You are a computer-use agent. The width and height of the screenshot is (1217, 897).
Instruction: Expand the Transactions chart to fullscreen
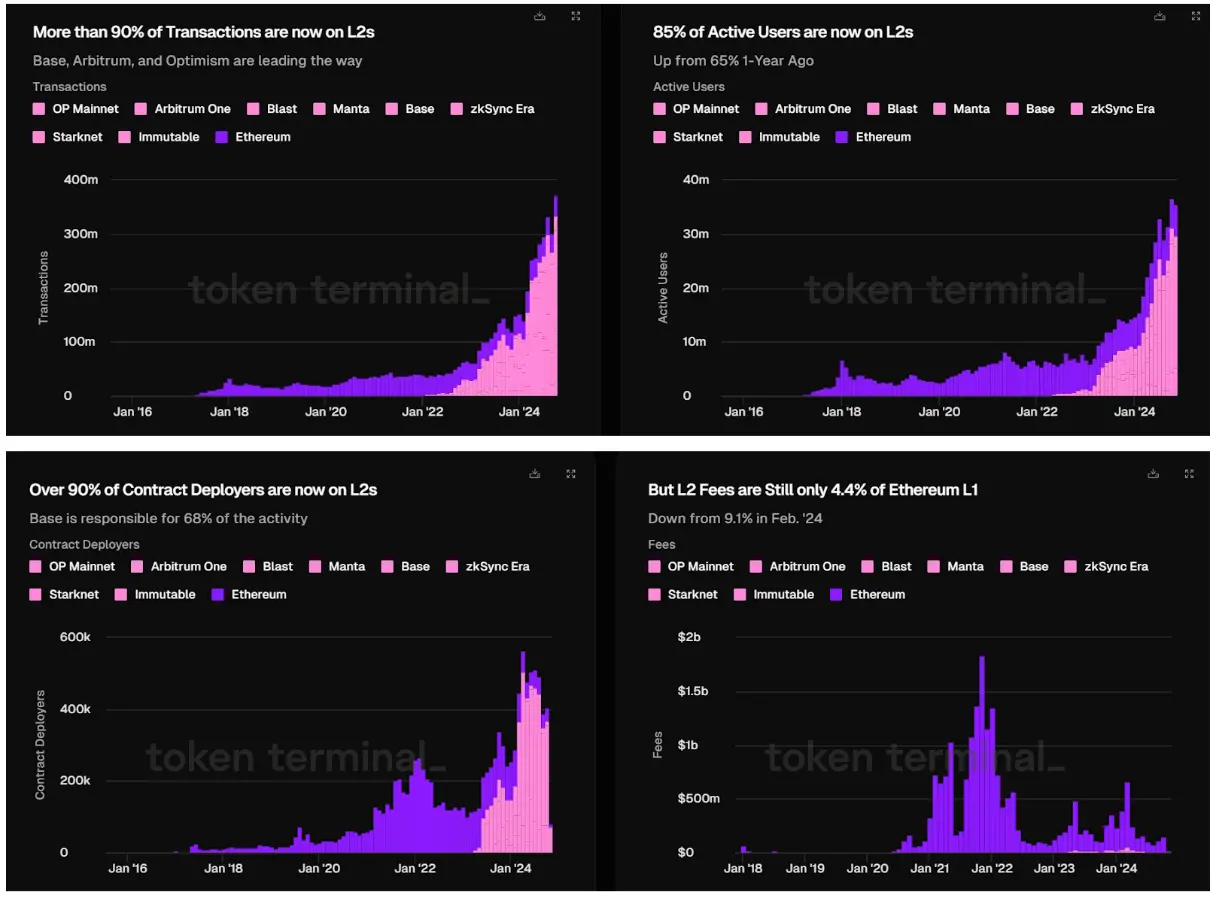(576, 16)
